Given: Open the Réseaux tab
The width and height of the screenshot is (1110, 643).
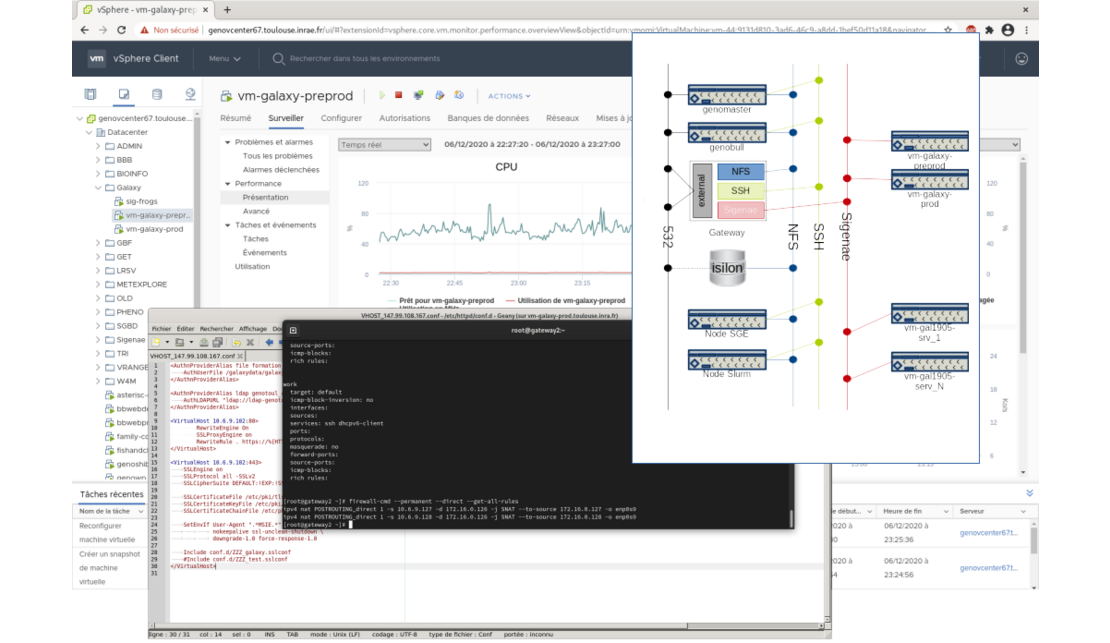Looking at the screenshot, I should pos(563,118).
